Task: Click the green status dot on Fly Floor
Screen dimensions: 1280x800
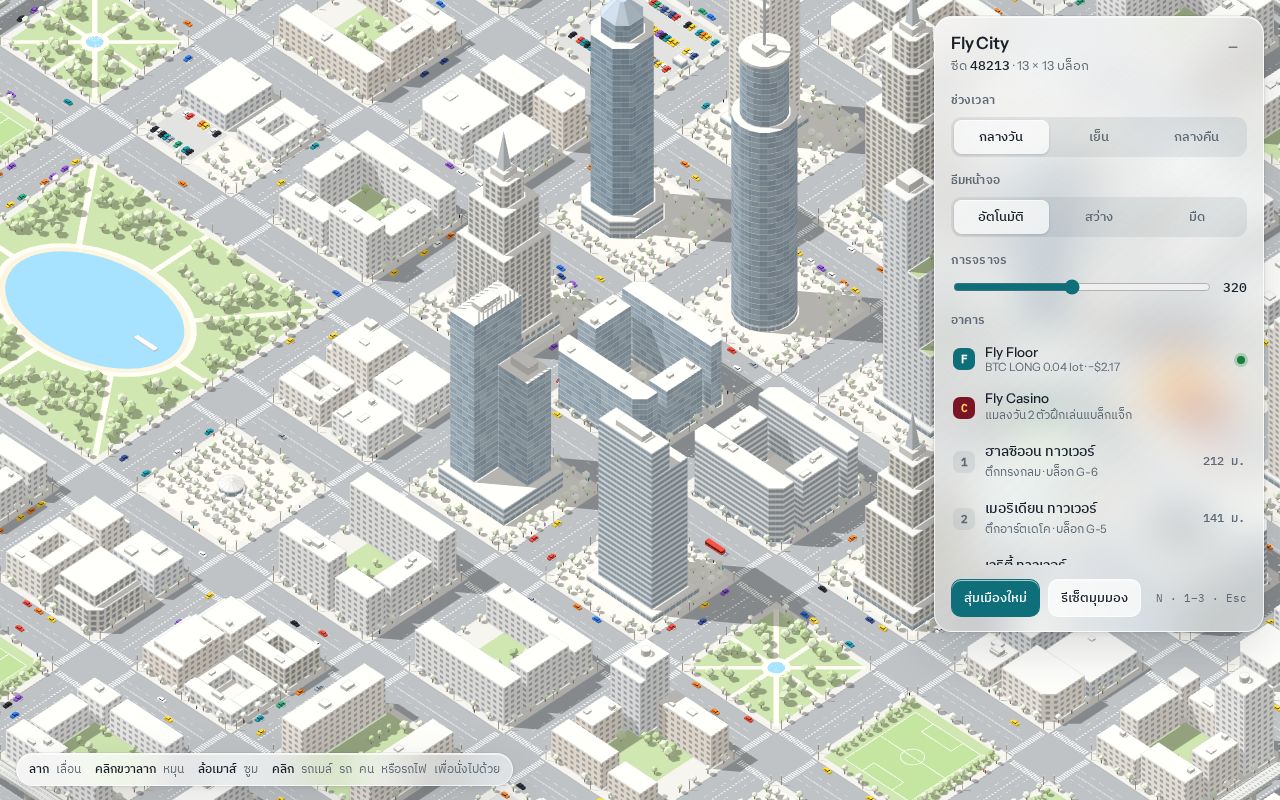Action: pyautogui.click(x=1241, y=360)
